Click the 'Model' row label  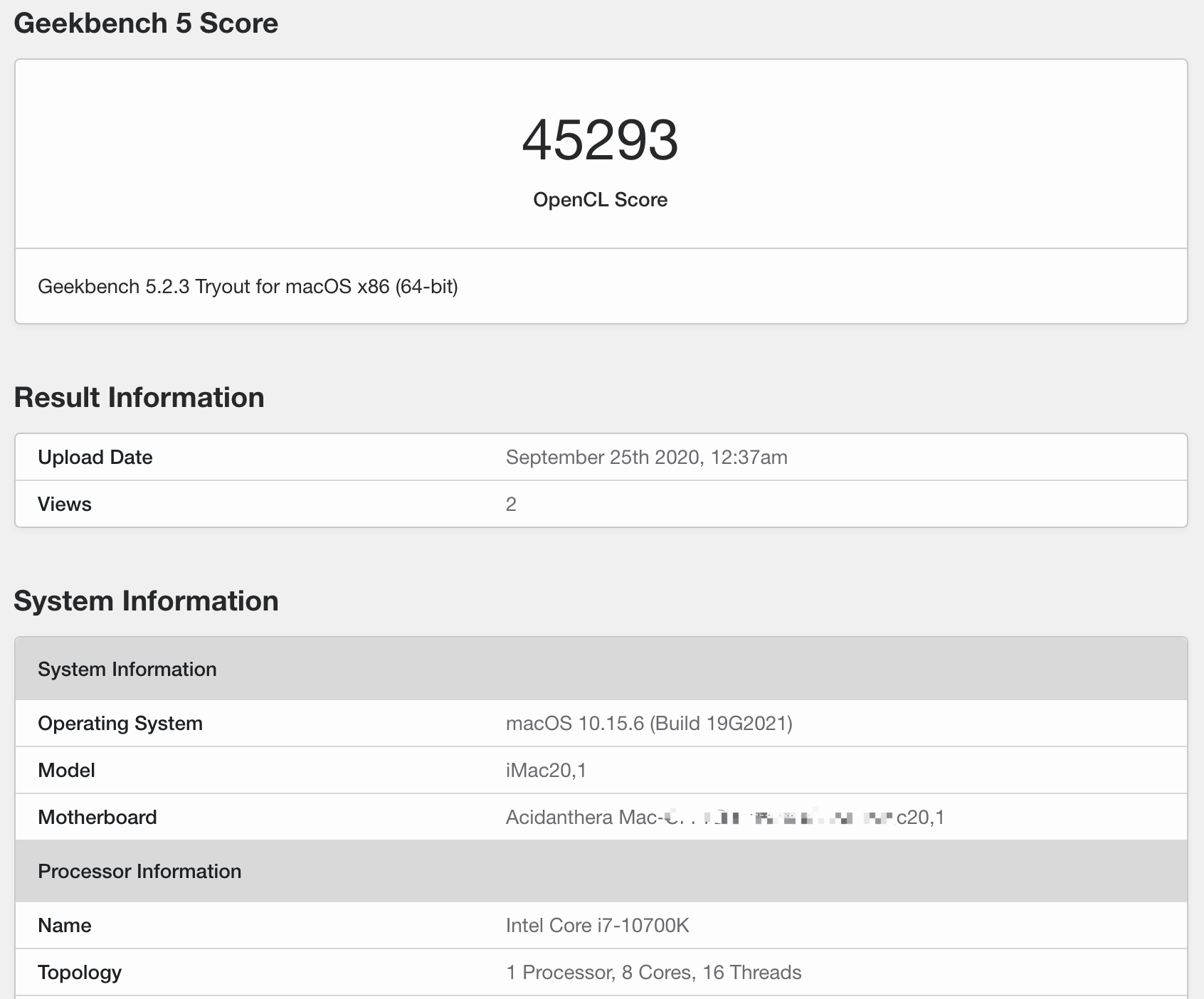66,771
